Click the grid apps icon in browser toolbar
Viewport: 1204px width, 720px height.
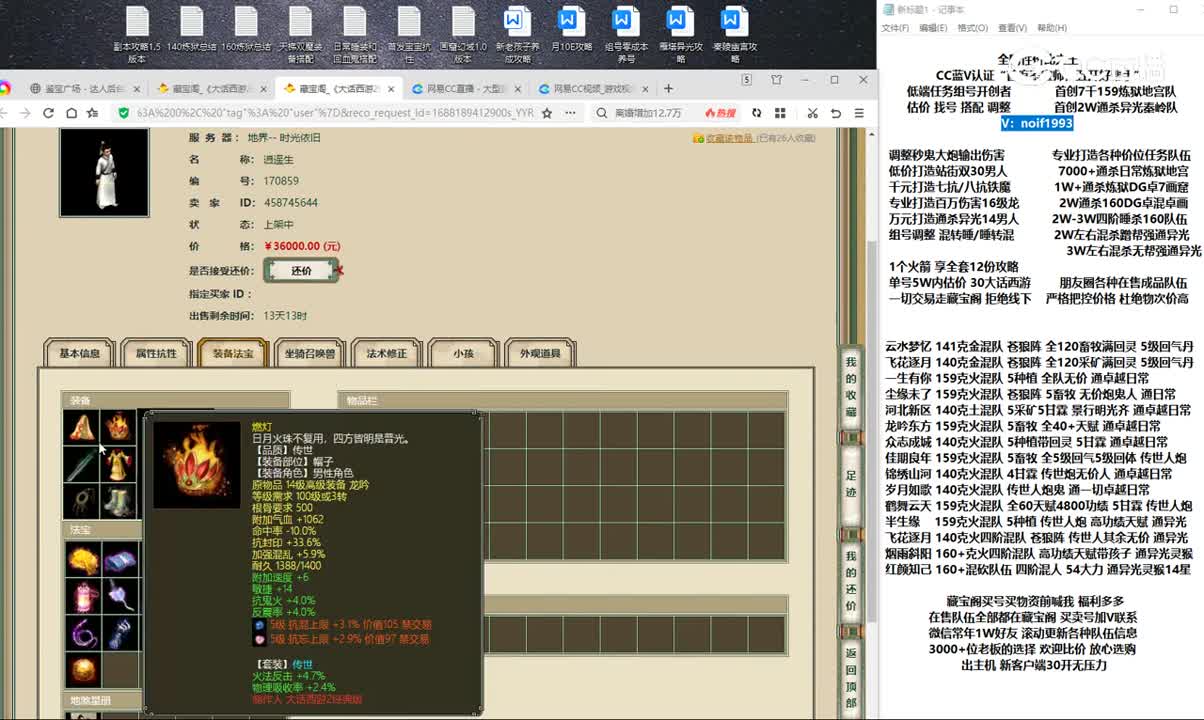tap(781, 113)
